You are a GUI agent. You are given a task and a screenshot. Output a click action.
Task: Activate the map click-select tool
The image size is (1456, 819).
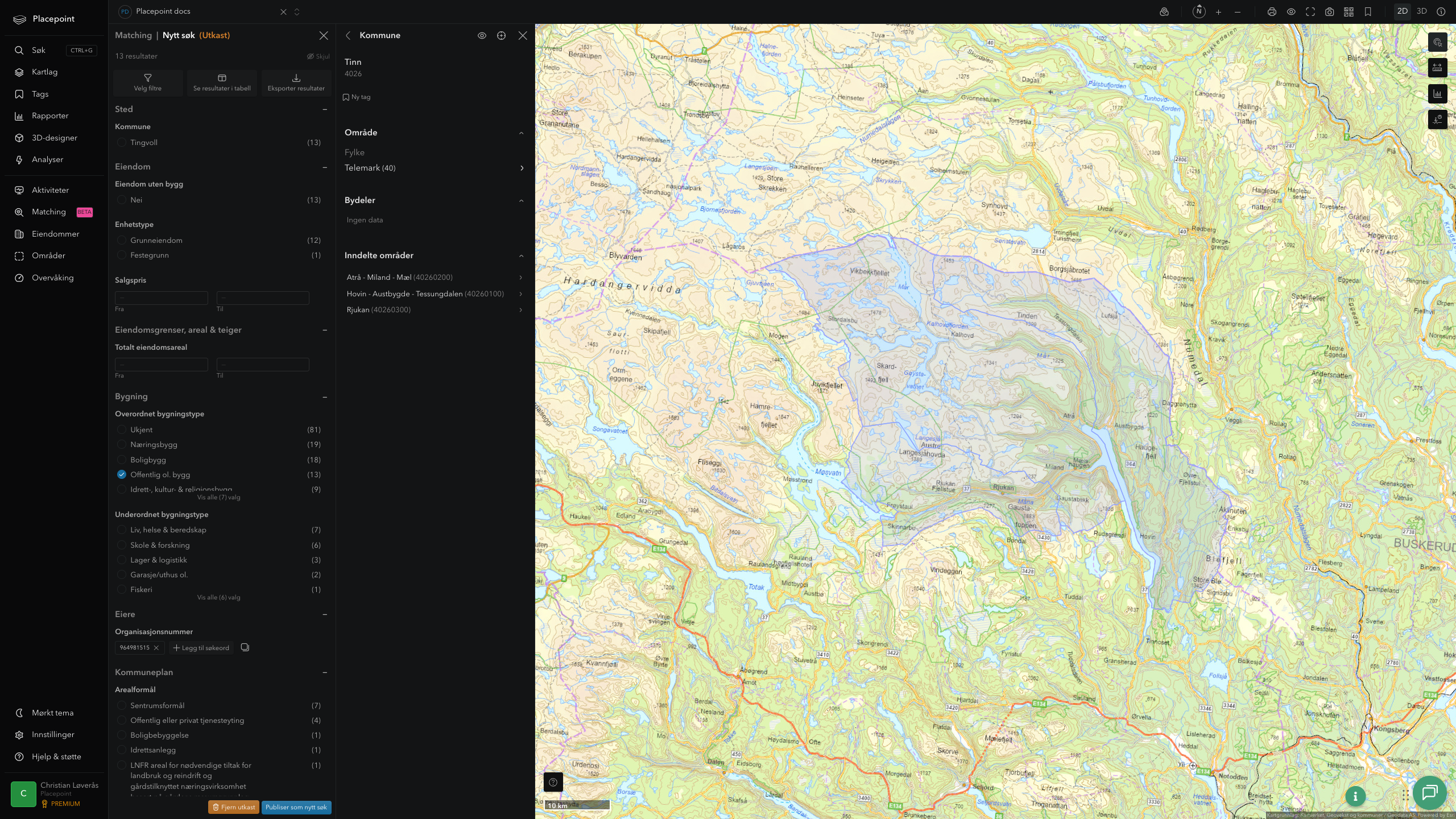(1438, 42)
